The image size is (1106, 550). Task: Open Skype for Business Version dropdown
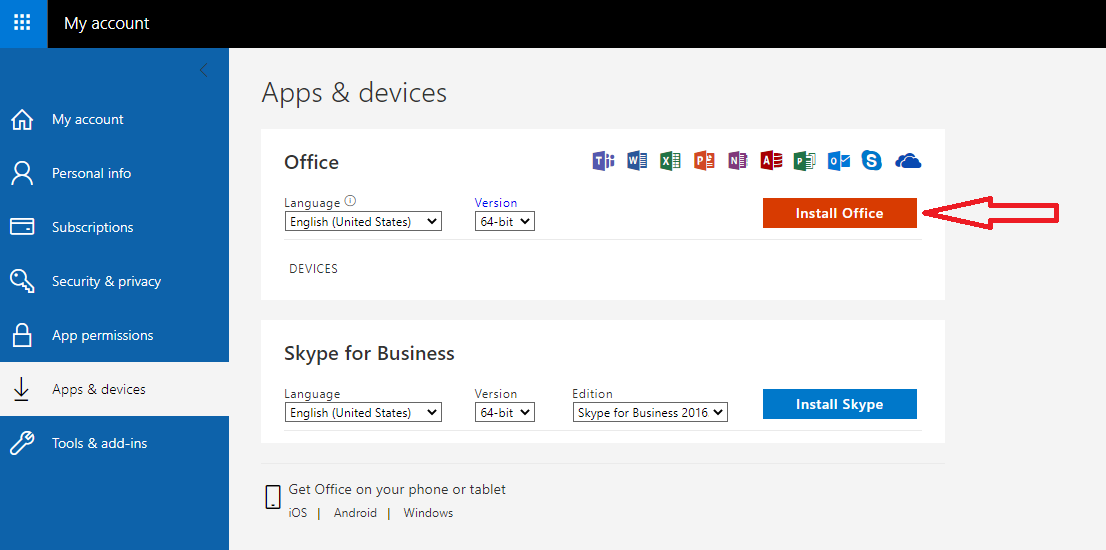coord(505,412)
